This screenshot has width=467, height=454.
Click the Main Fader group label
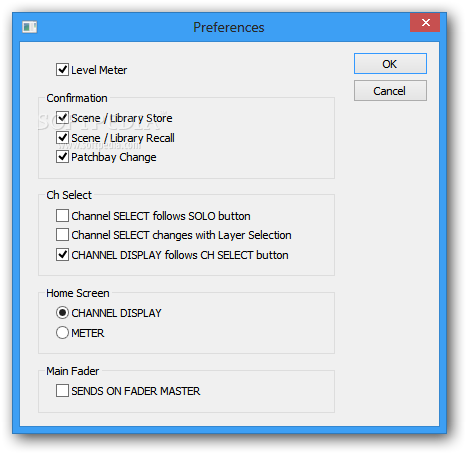tap(73, 371)
